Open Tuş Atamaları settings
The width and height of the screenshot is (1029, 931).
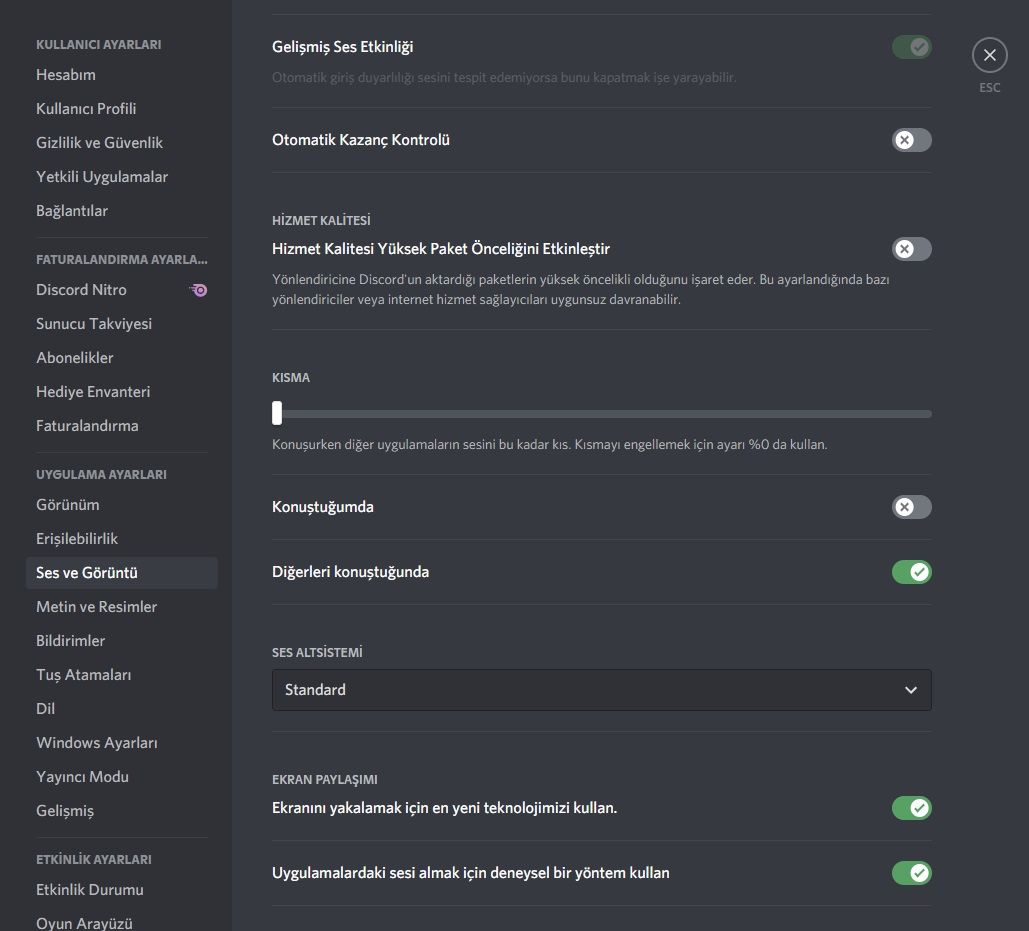pyautogui.click(x=83, y=675)
